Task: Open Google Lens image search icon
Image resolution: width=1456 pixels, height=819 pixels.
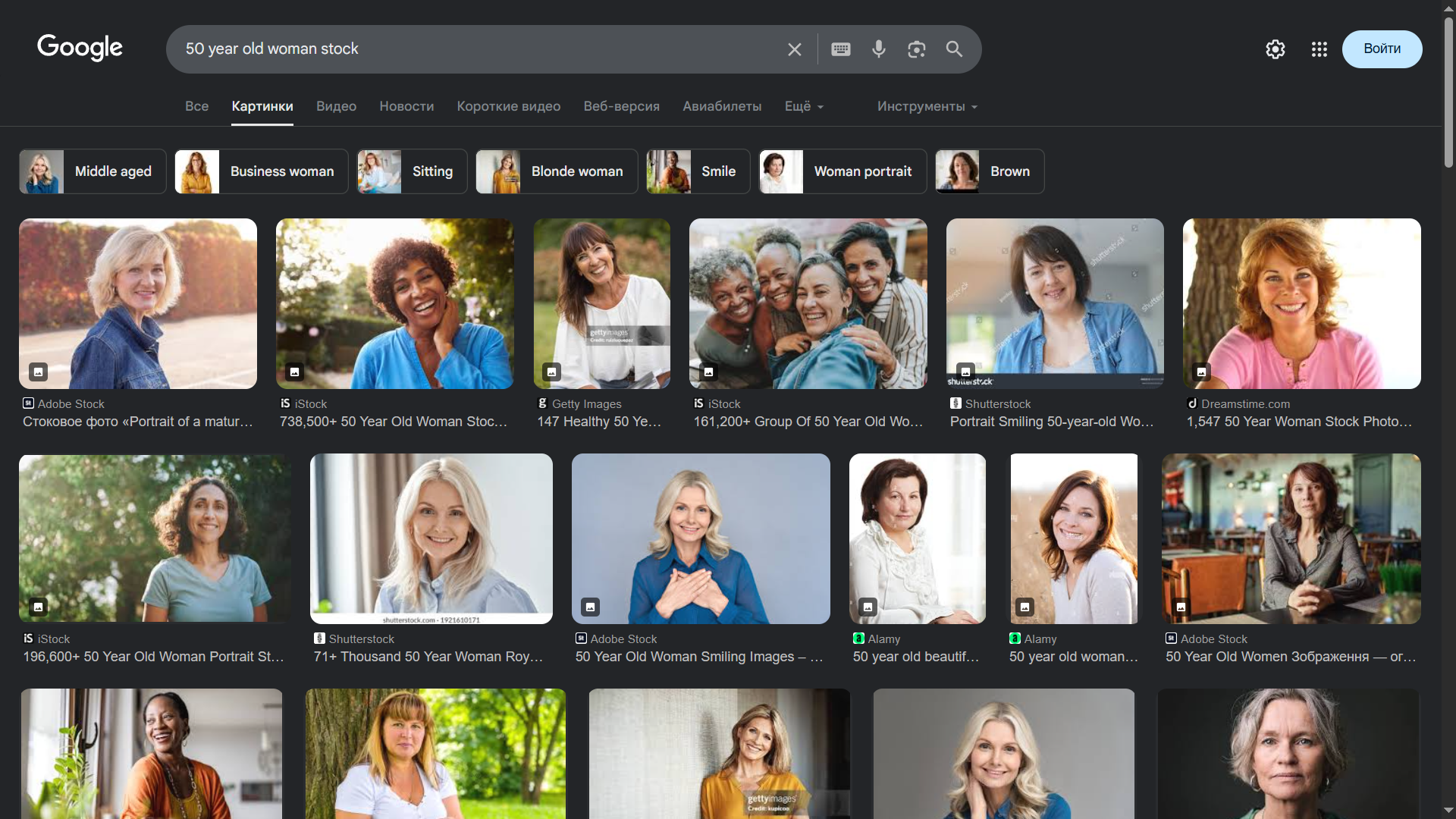Action: [x=916, y=49]
